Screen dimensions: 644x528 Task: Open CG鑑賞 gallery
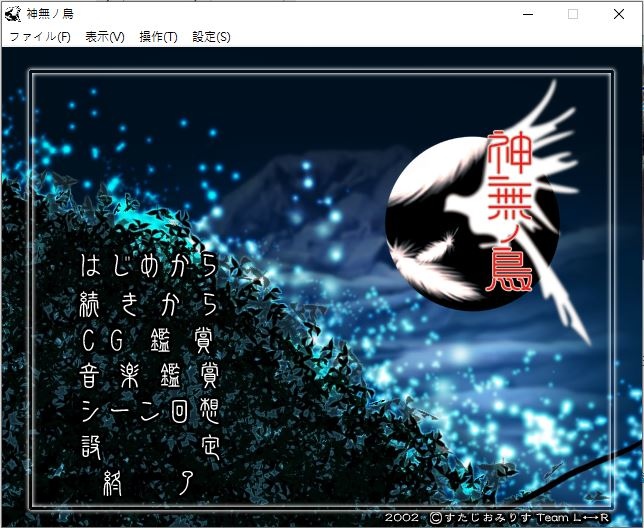coord(149,340)
